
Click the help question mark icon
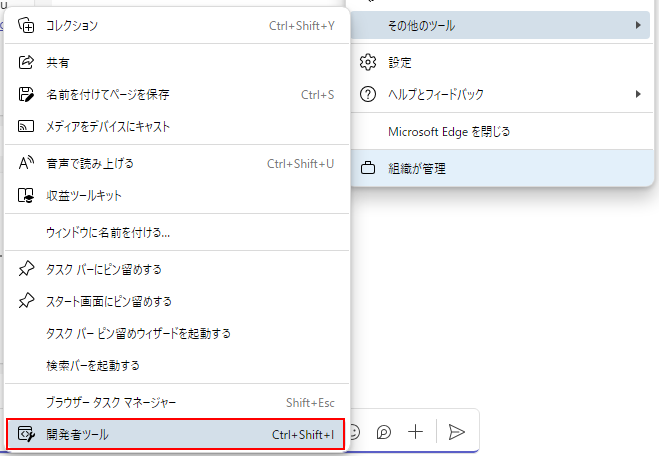[x=368, y=94]
